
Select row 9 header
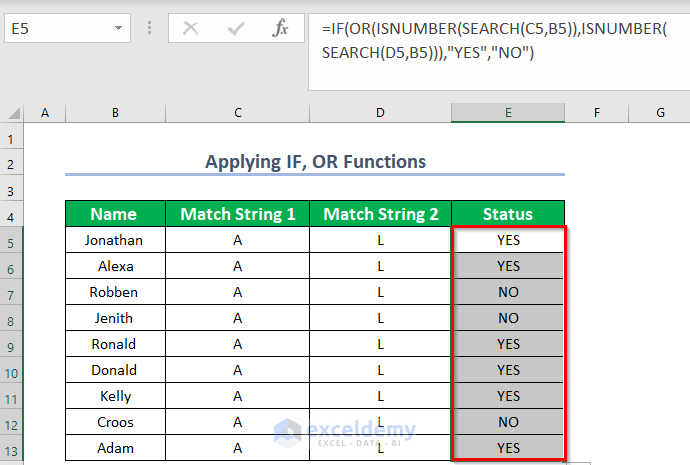tap(12, 344)
